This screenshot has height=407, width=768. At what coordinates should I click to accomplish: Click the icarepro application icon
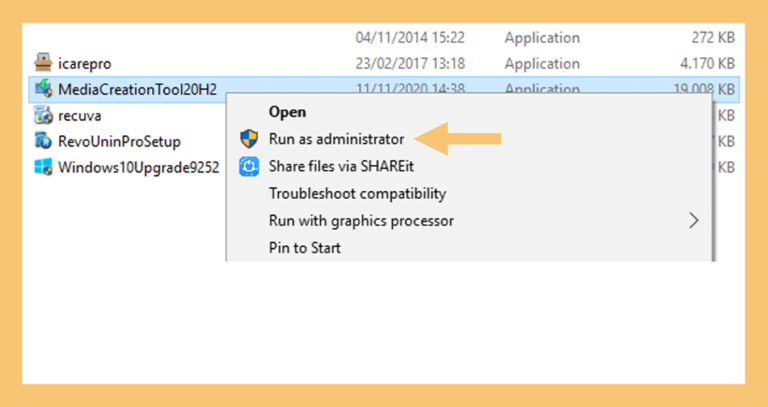click(x=43, y=63)
